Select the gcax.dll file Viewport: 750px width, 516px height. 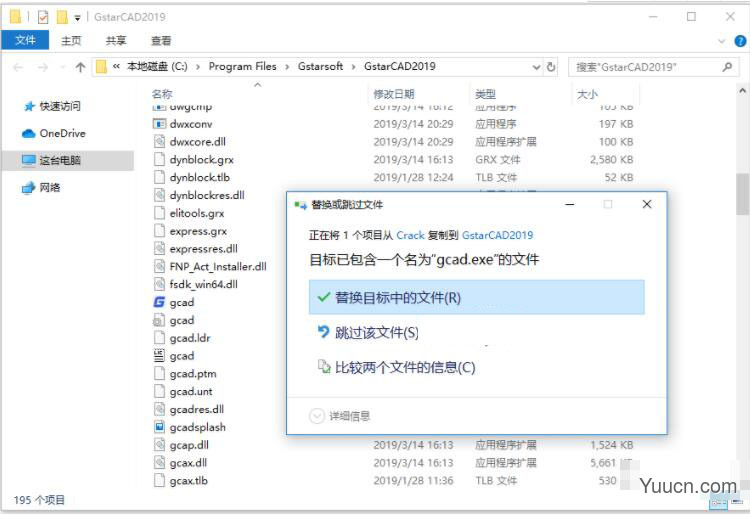point(188,462)
